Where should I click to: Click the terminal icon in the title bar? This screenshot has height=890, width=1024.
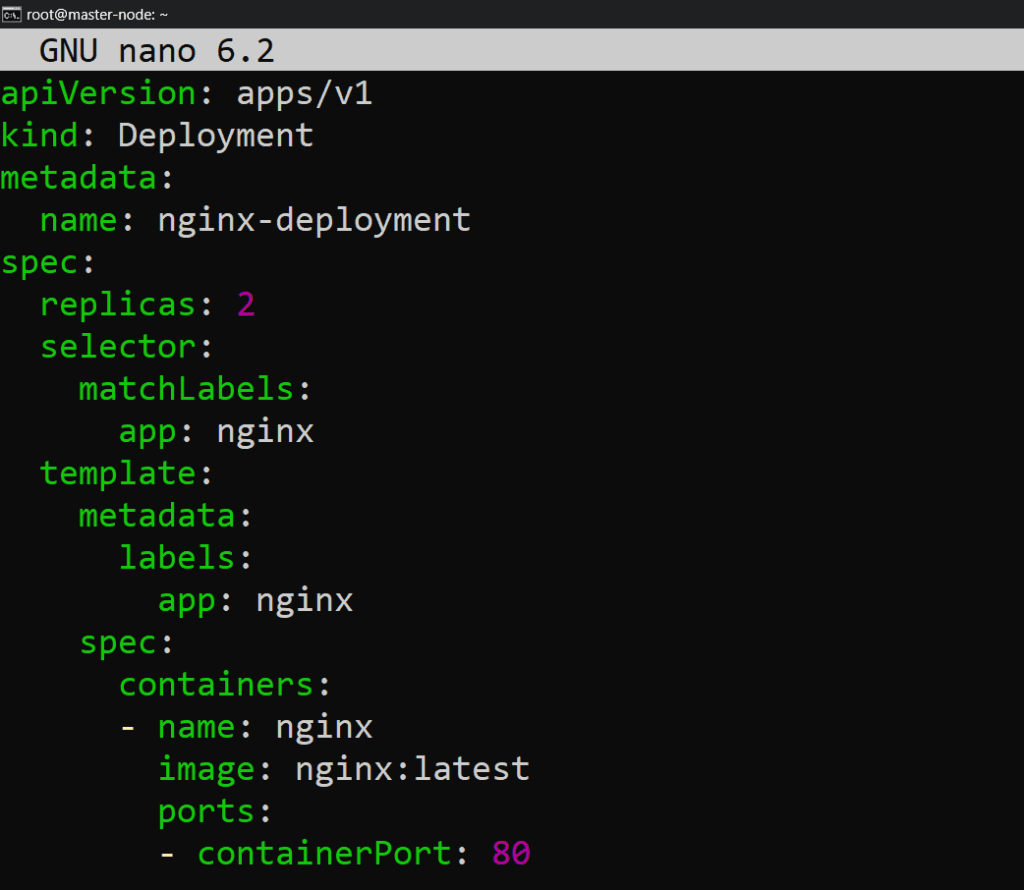pos(12,14)
